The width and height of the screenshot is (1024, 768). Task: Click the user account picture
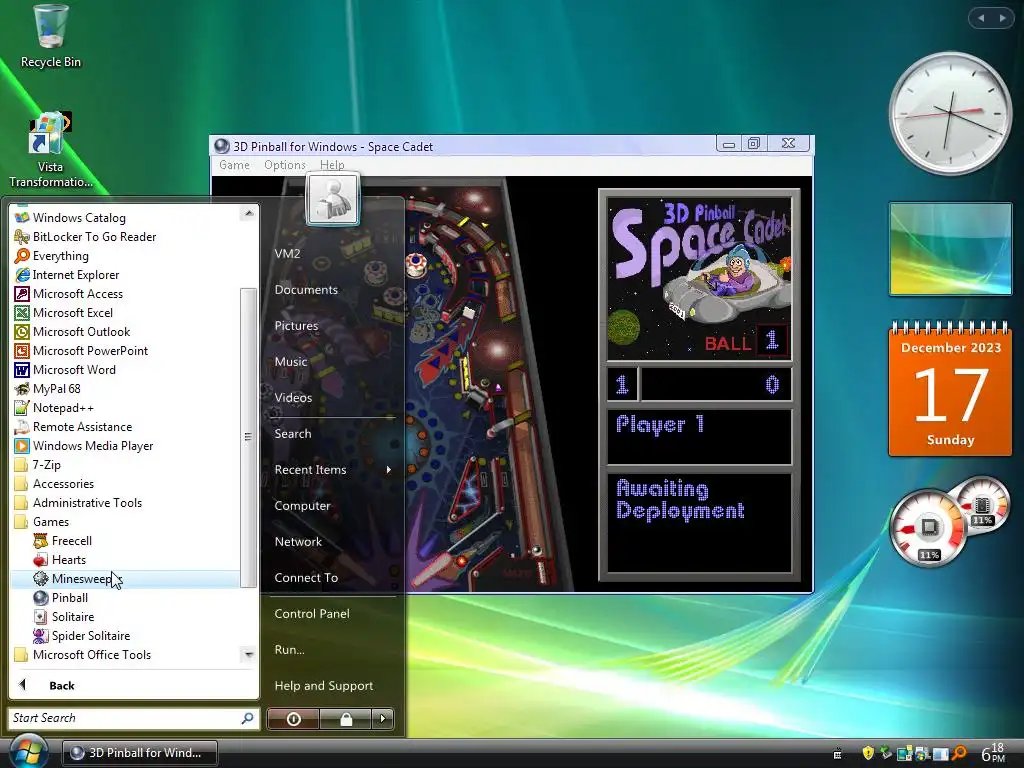click(332, 199)
